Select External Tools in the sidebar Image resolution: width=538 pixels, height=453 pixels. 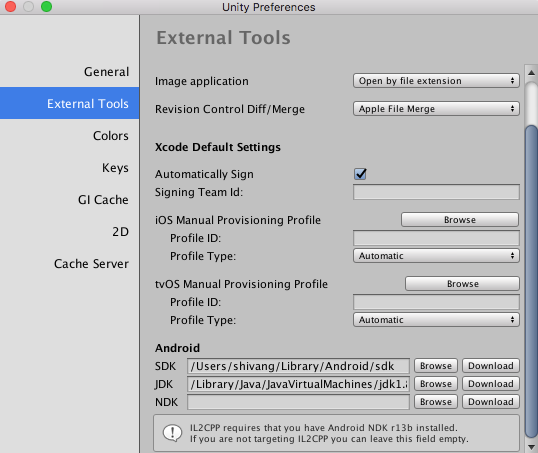coord(69,103)
